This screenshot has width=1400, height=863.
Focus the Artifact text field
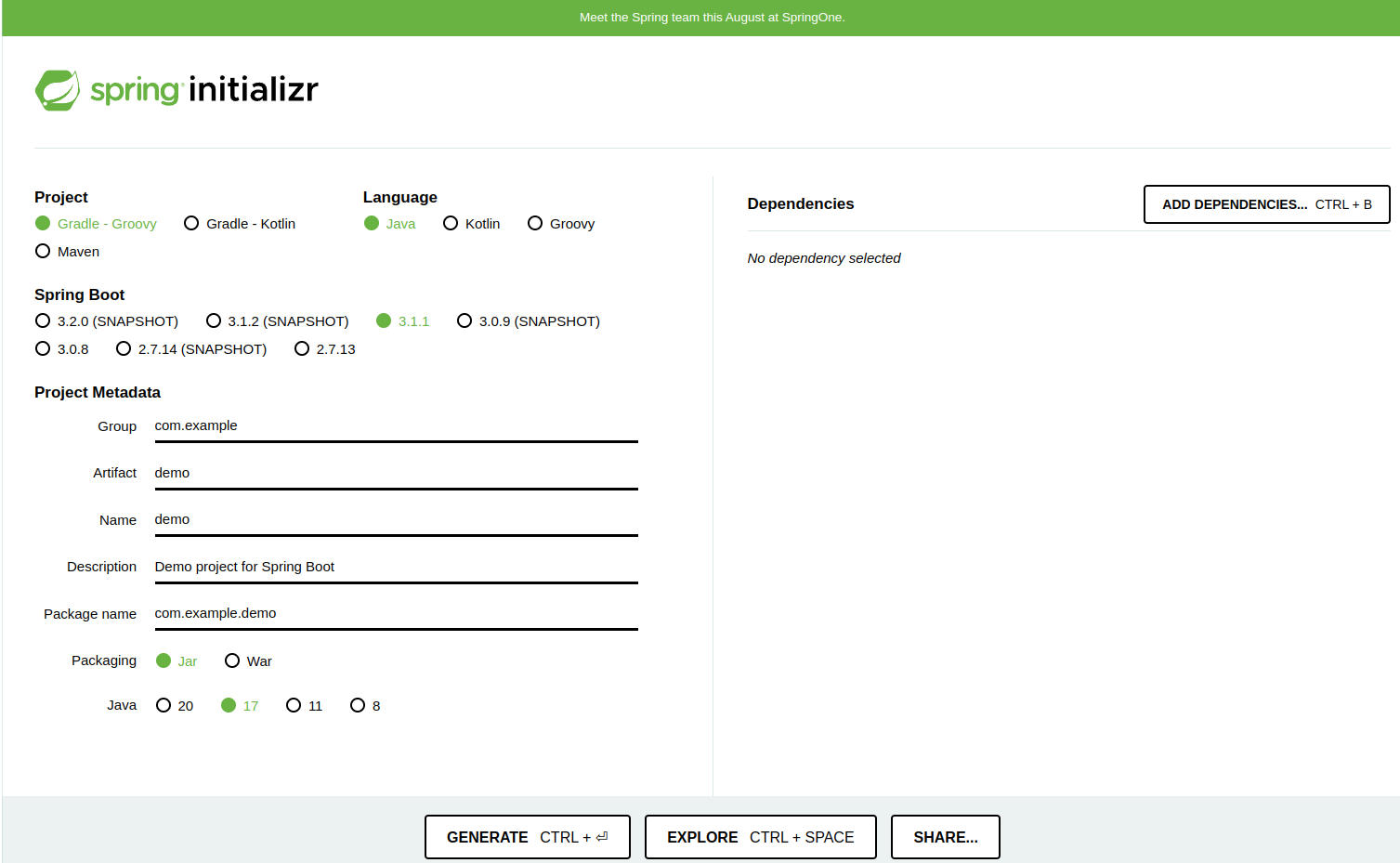click(x=396, y=473)
